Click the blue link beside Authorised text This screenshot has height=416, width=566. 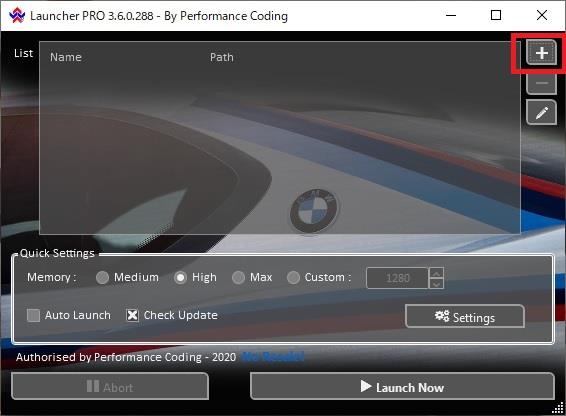click(x=273, y=357)
